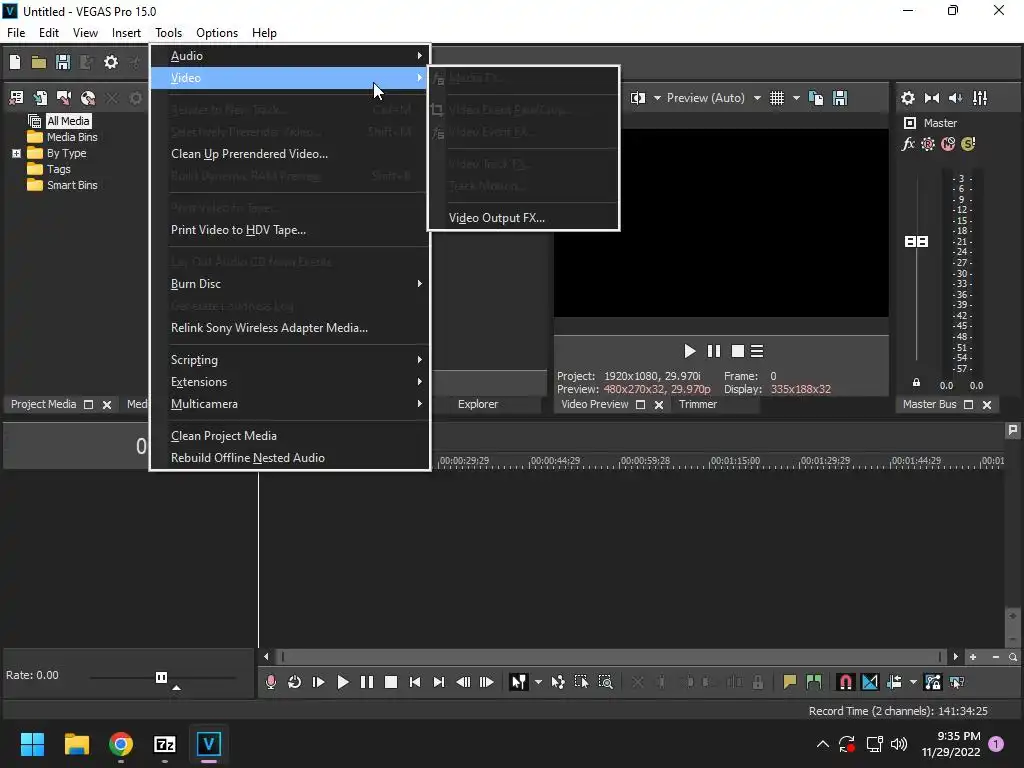Open the File menu
This screenshot has height=768, width=1024.
16,33
